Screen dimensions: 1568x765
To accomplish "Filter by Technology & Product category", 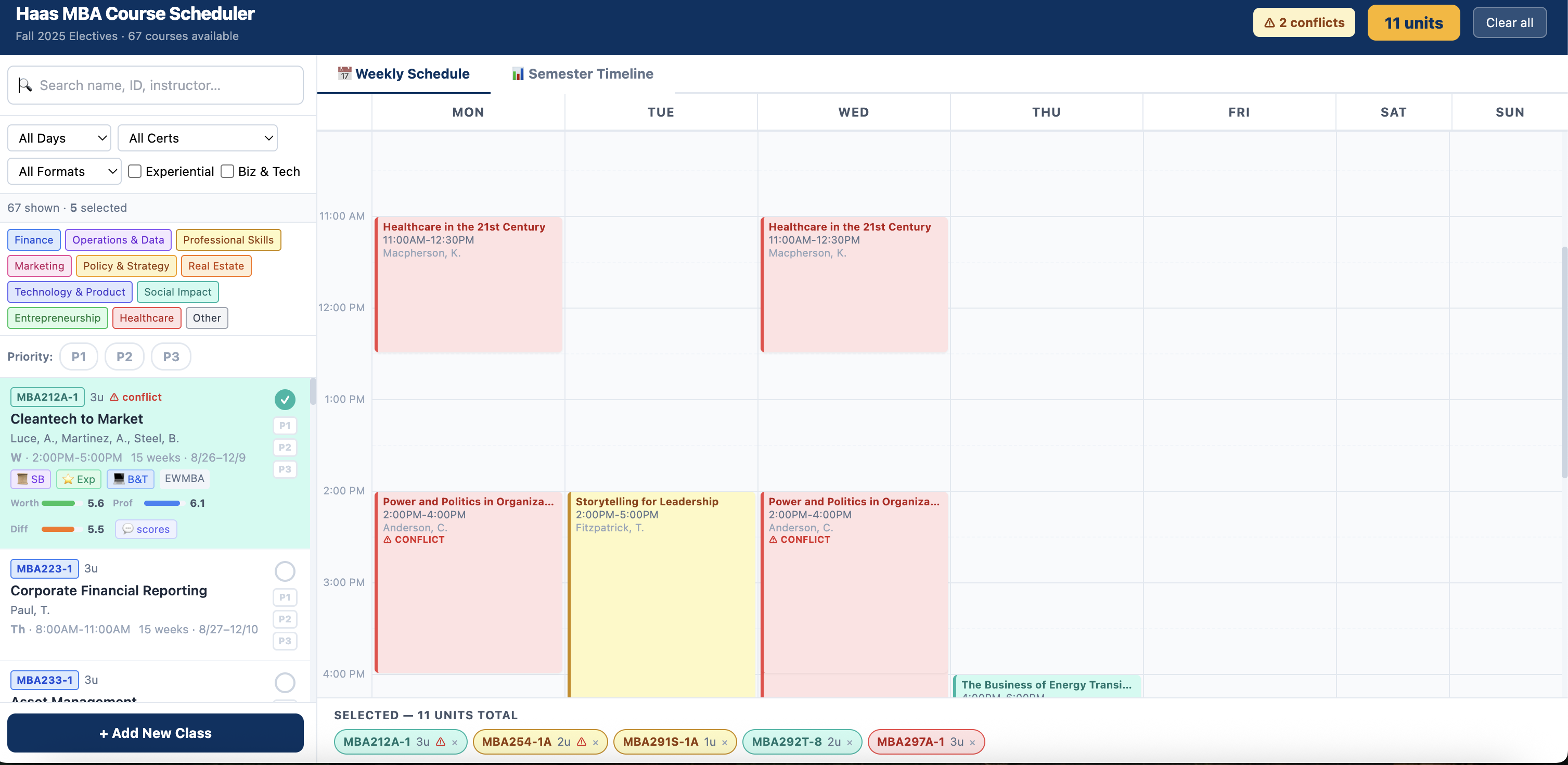I will [70, 292].
